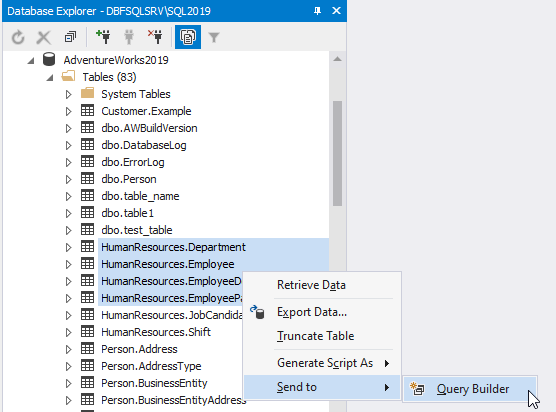
Task: Click the dbo.DatabaseLog table icon
Action: click(x=87, y=145)
